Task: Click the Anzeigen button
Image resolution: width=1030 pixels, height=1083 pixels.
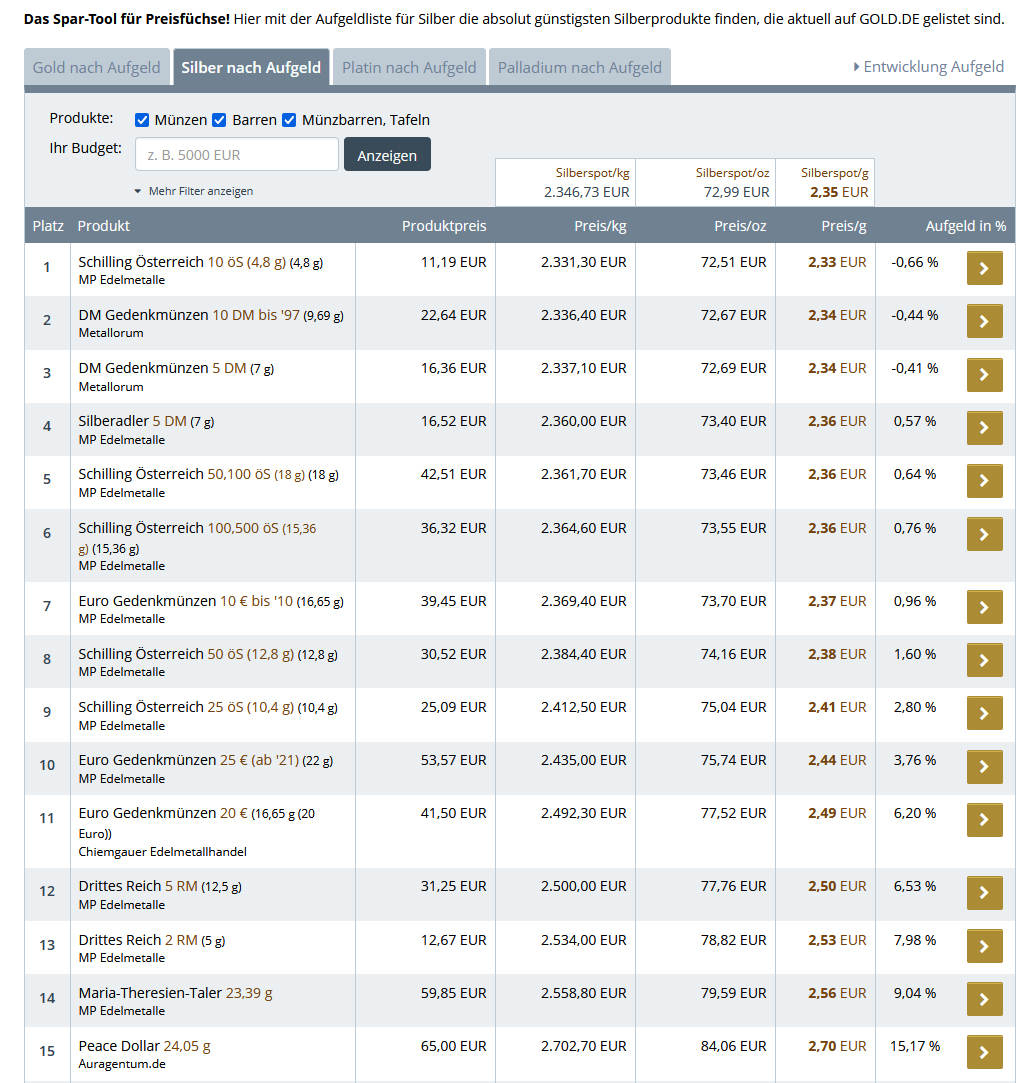Action: click(x=387, y=155)
